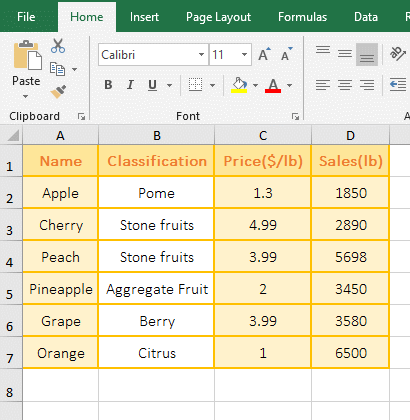
Task: Click the Classification header cell
Action: point(156,161)
